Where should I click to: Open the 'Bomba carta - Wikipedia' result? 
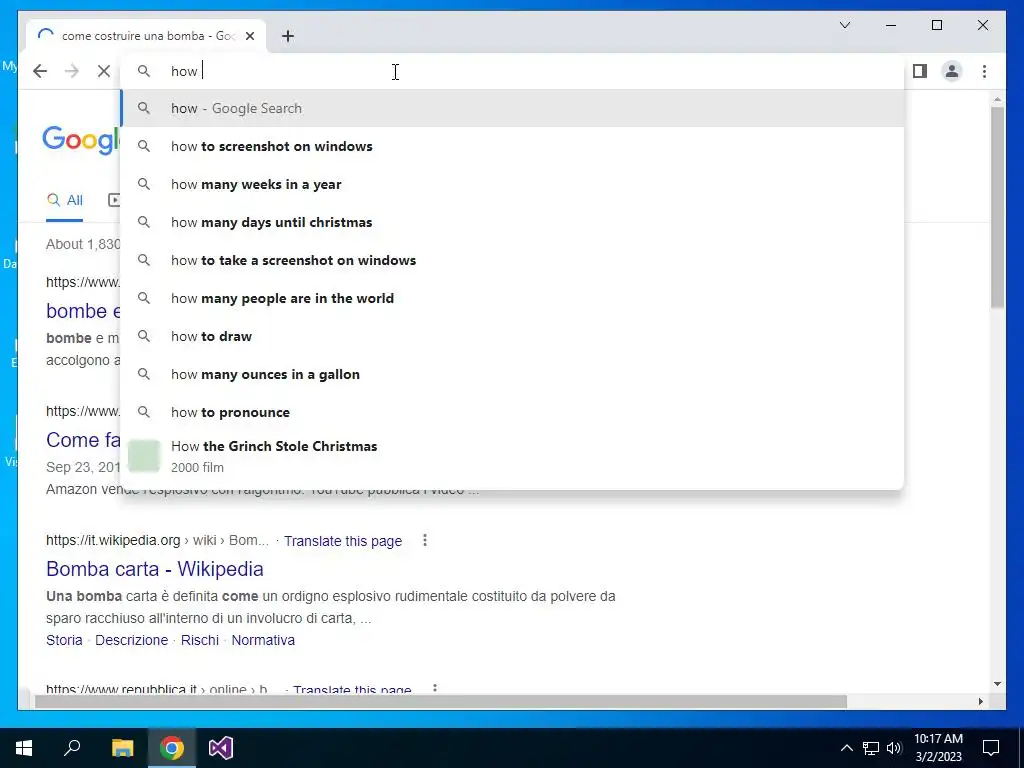coord(155,569)
